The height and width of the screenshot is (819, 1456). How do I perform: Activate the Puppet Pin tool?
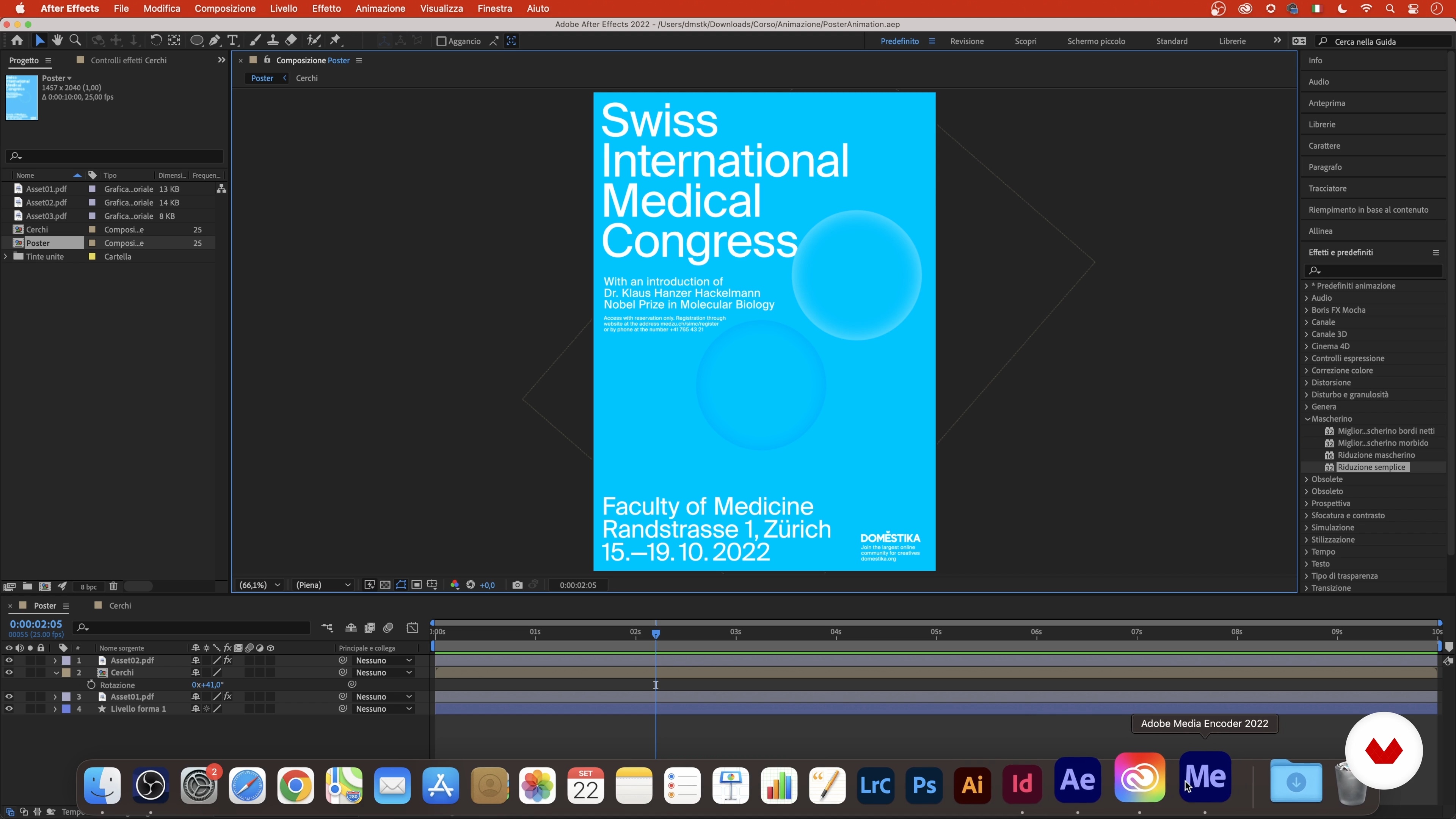pyautogui.click(x=336, y=41)
